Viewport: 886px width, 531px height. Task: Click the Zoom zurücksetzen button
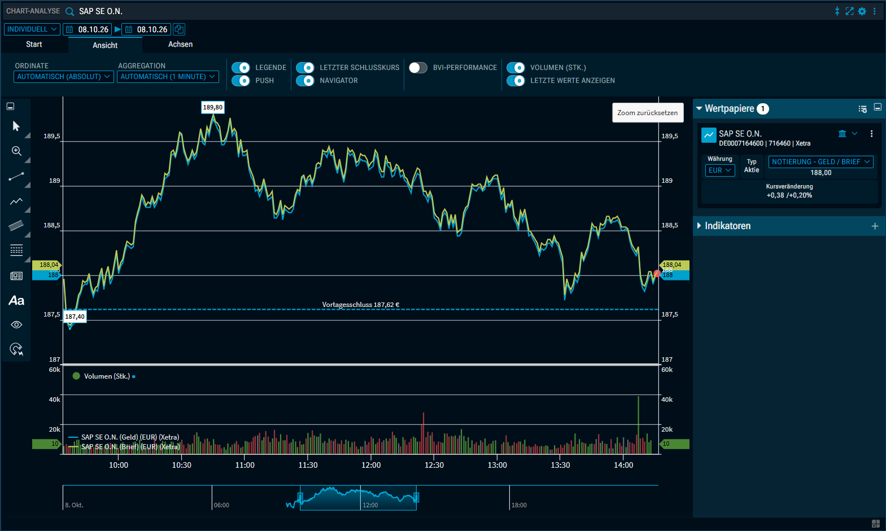click(x=648, y=112)
